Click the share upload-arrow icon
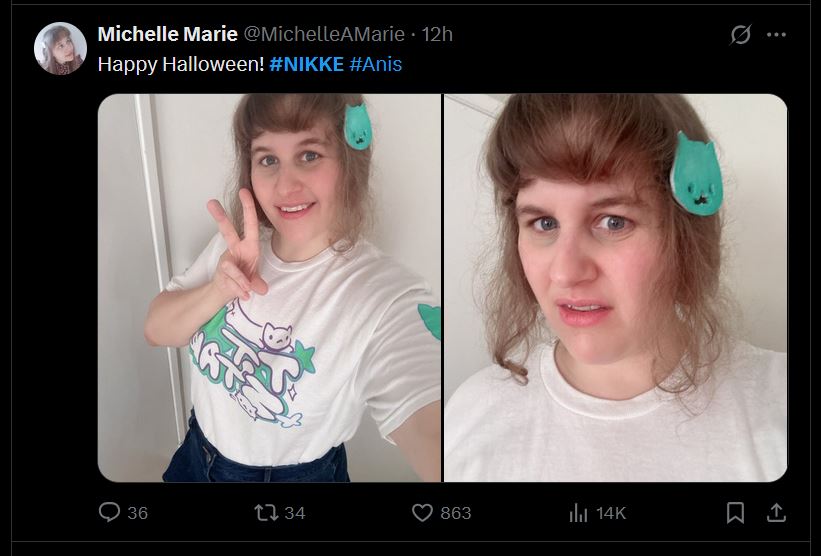Screen dimensions: 821x556 [776, 513]
